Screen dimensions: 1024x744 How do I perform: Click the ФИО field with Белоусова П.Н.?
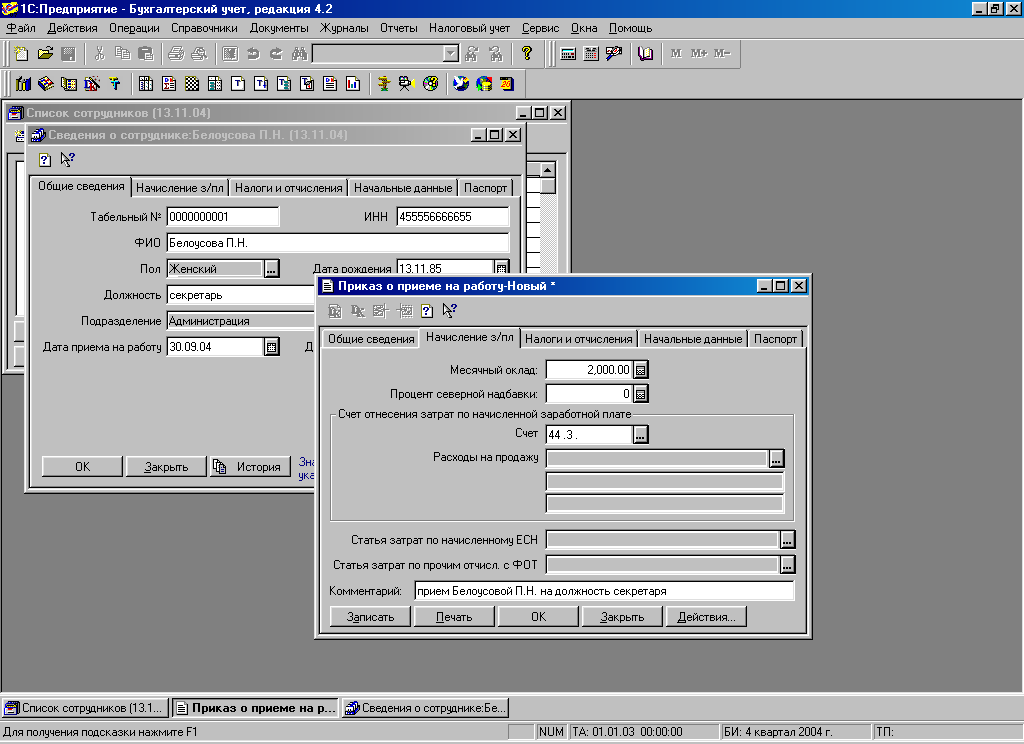338,243
